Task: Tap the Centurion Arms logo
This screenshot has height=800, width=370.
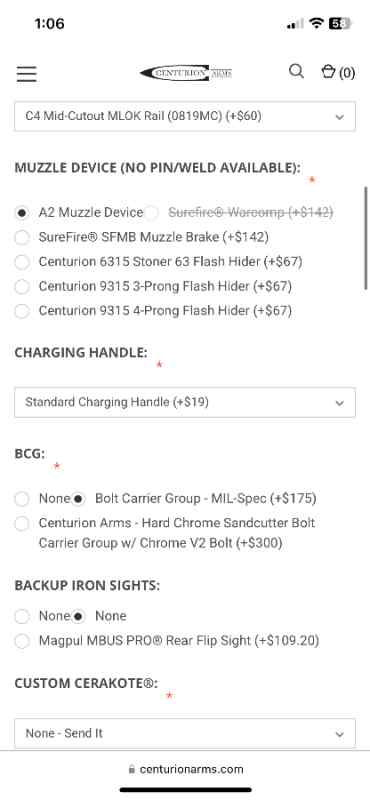Action: 186,73
